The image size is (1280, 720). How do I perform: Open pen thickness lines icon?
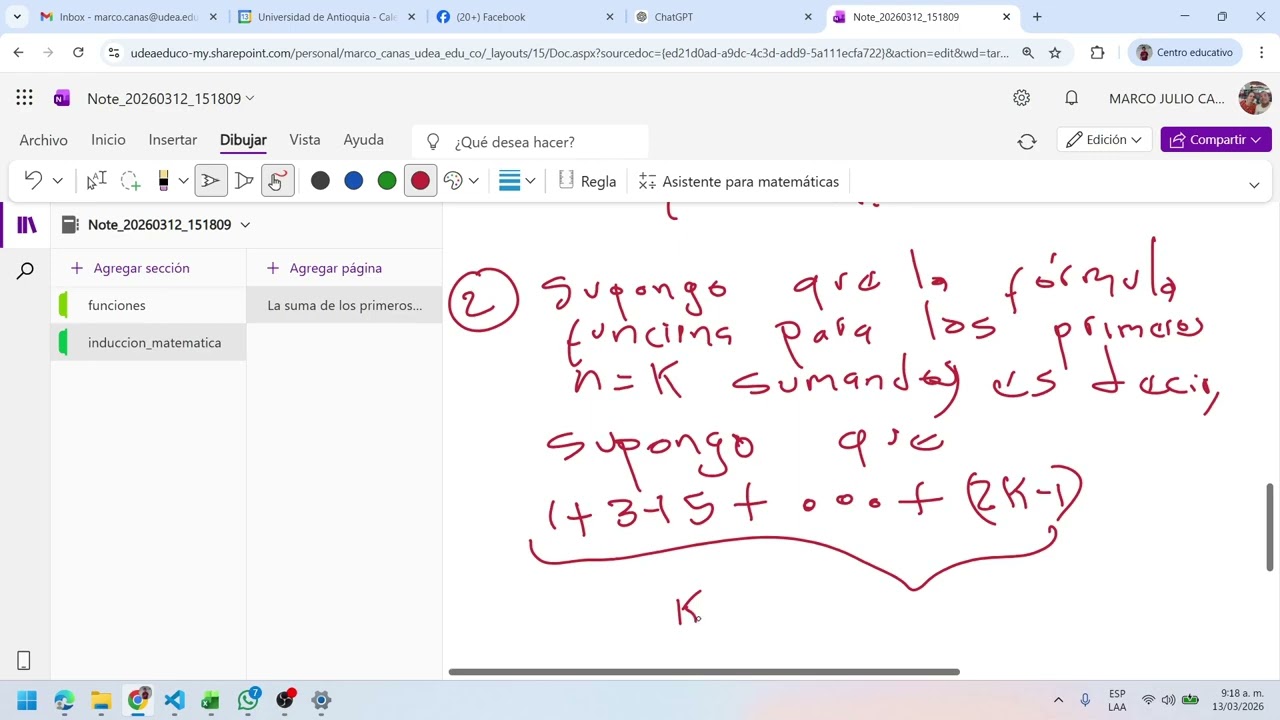[x=509, y=181]
